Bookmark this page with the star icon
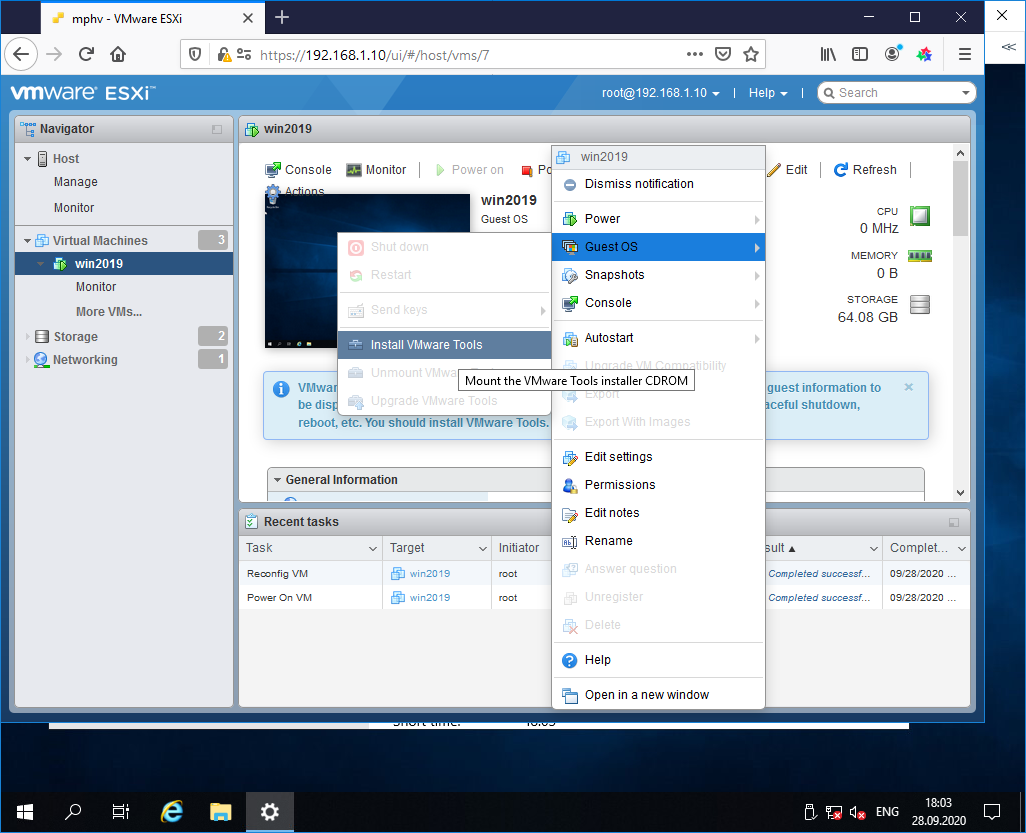The height and width of the screenshot is (833, 1026). (x=751, y=54)
